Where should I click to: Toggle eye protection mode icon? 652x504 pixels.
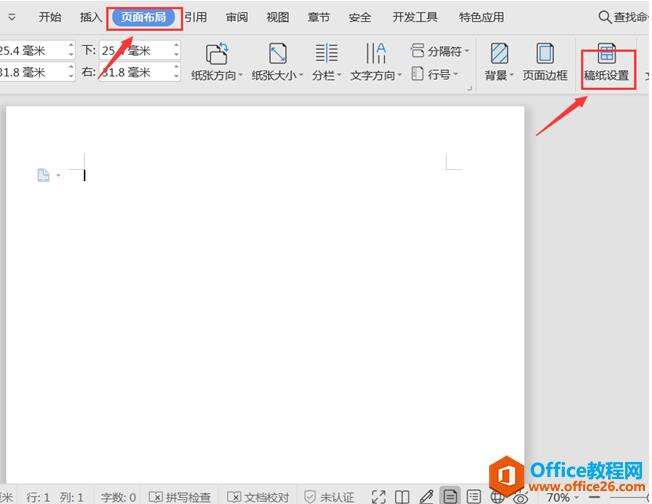(520, 497)
